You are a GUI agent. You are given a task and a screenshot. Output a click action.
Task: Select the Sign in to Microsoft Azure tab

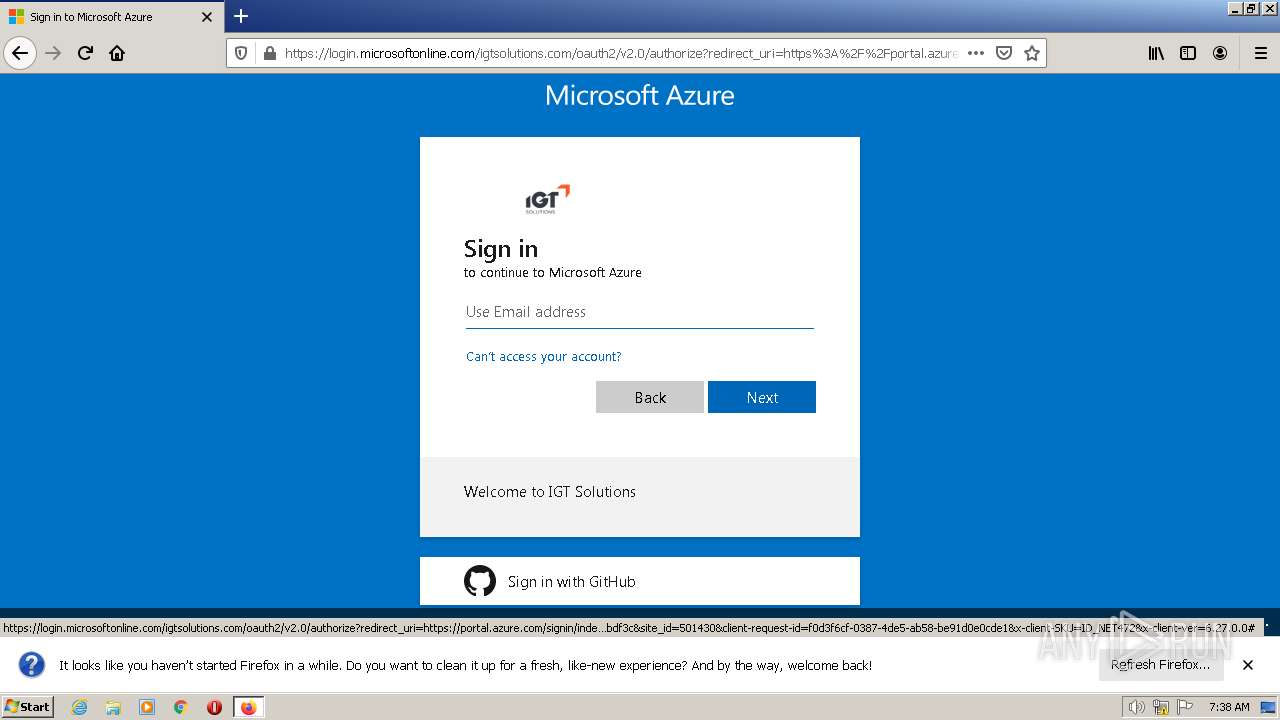[x=112, y=17]
